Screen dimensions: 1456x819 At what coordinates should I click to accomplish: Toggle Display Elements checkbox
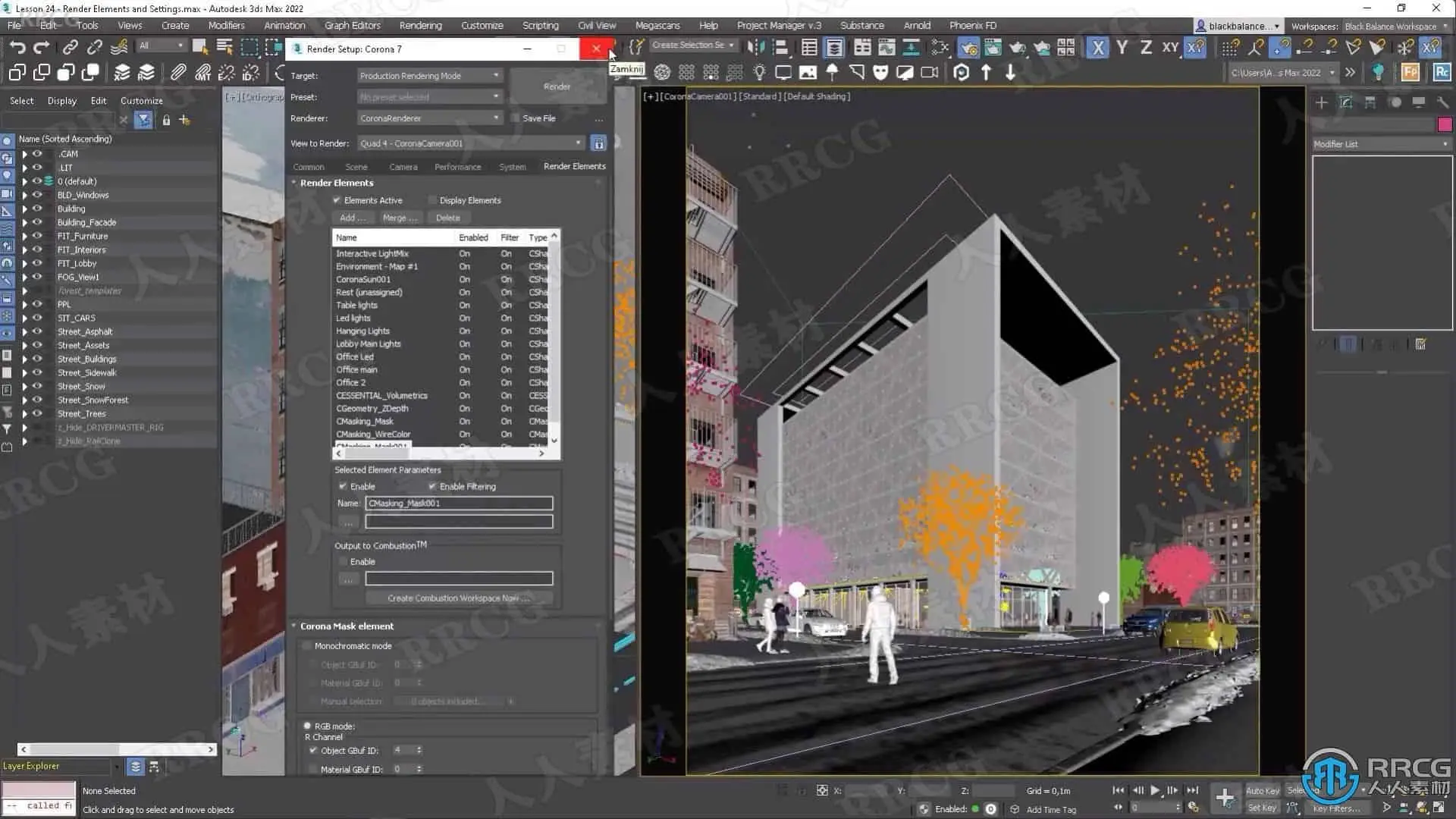pos(432,200)
